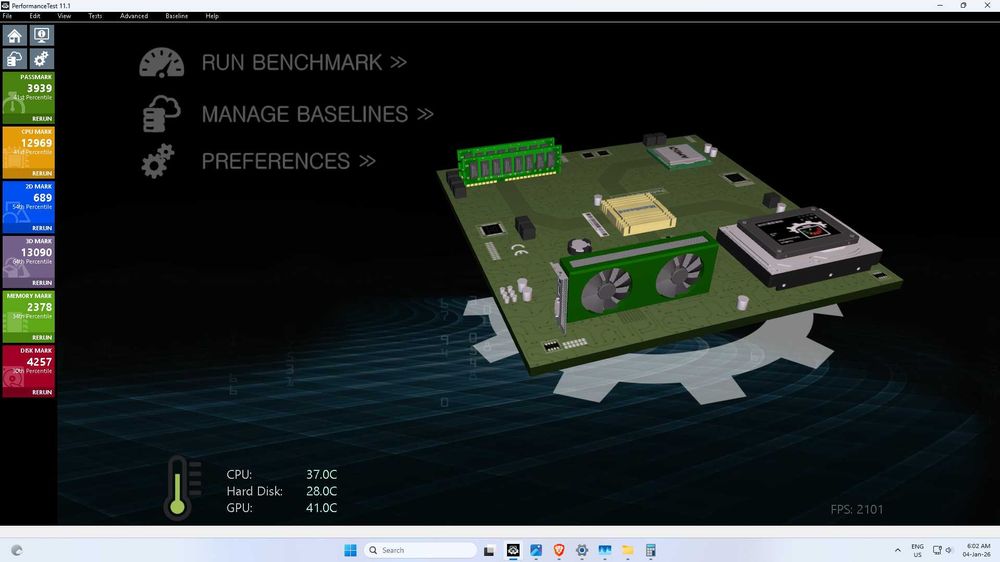This screenshot has width=1000, height=562.
Task: Rerun the Disk Mark test
Action: pyautogui.click(x=42, y=392)
